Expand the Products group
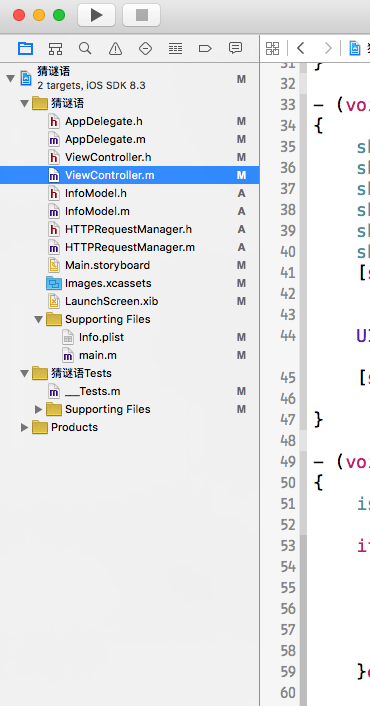Screen dimensions: 370x706 coord(24,427)
